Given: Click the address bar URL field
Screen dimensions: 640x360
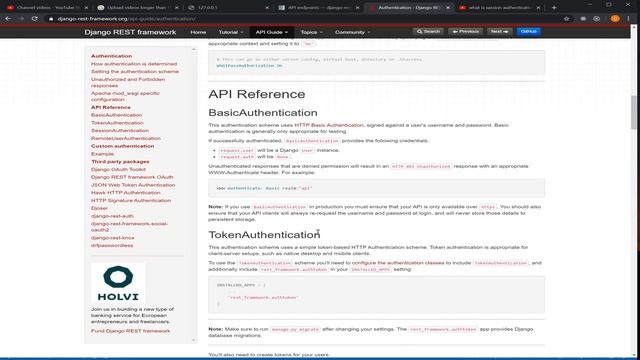Looking at the screenshot, I should click(302, 19).
